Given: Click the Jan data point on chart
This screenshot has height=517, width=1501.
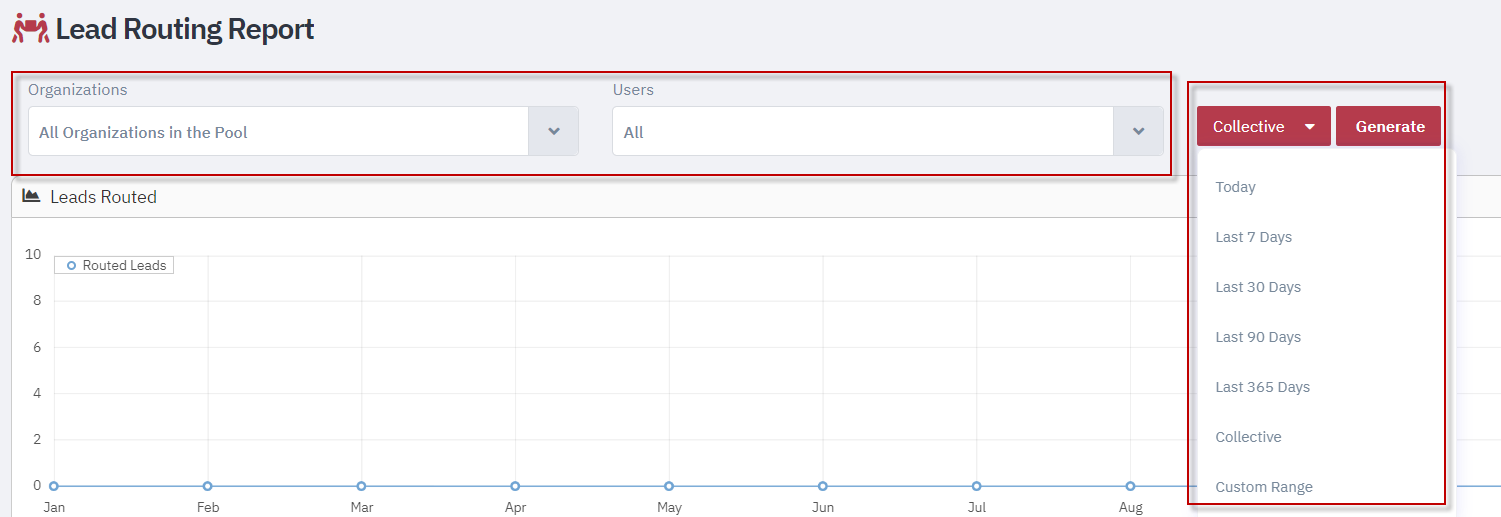Looking at the screenshot, I should coord(54,486).
